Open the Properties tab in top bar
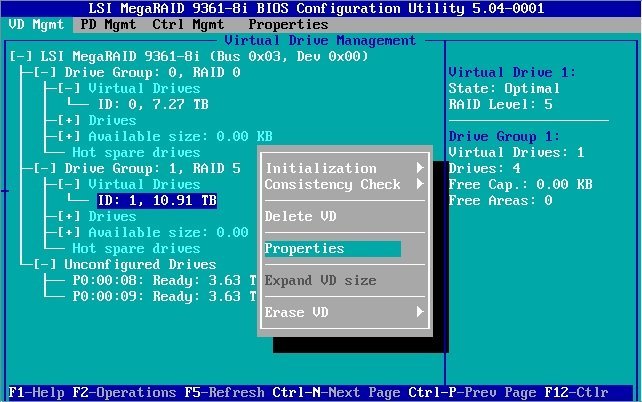The height and width of the screenshot is (402, 642). tap(288, 25)
